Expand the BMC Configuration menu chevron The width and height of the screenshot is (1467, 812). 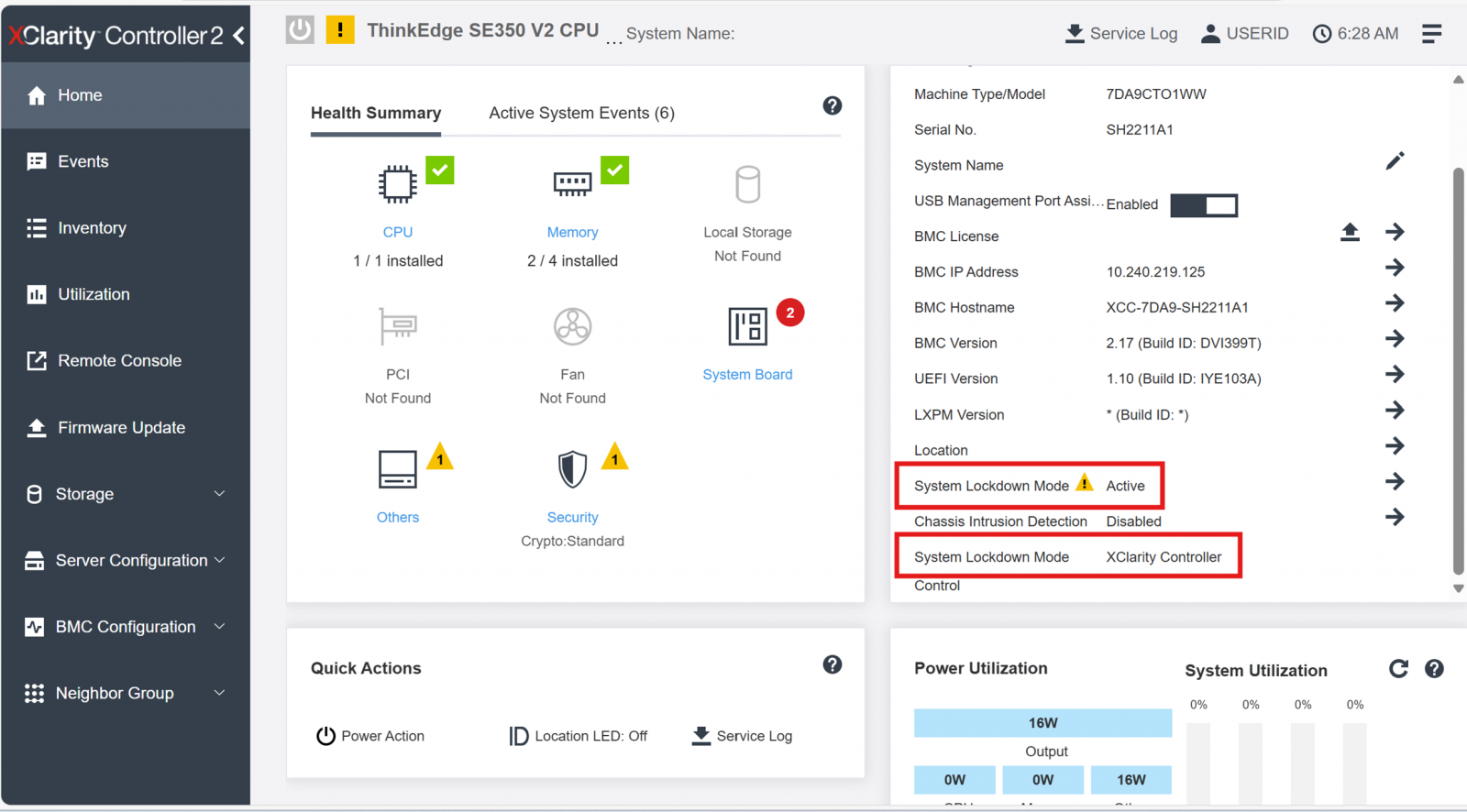[219, 627]
